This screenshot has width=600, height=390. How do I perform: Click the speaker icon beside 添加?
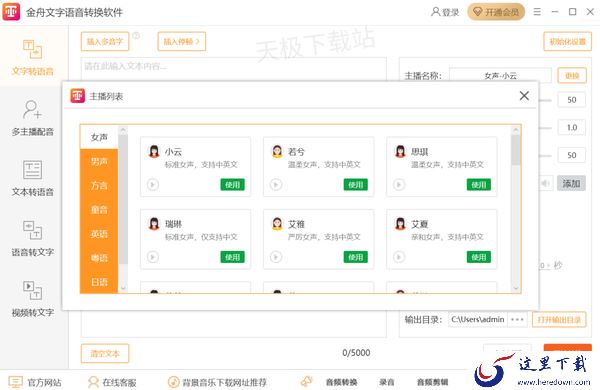click(545, 184)
